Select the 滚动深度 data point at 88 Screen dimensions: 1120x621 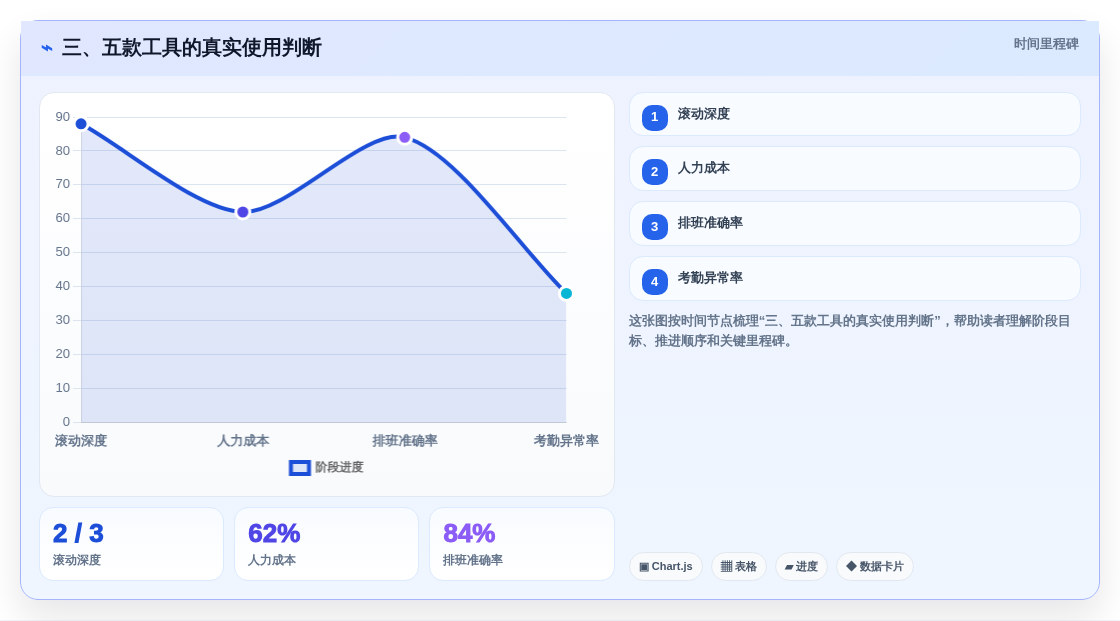pyautogui.click(x=81, y=124)
